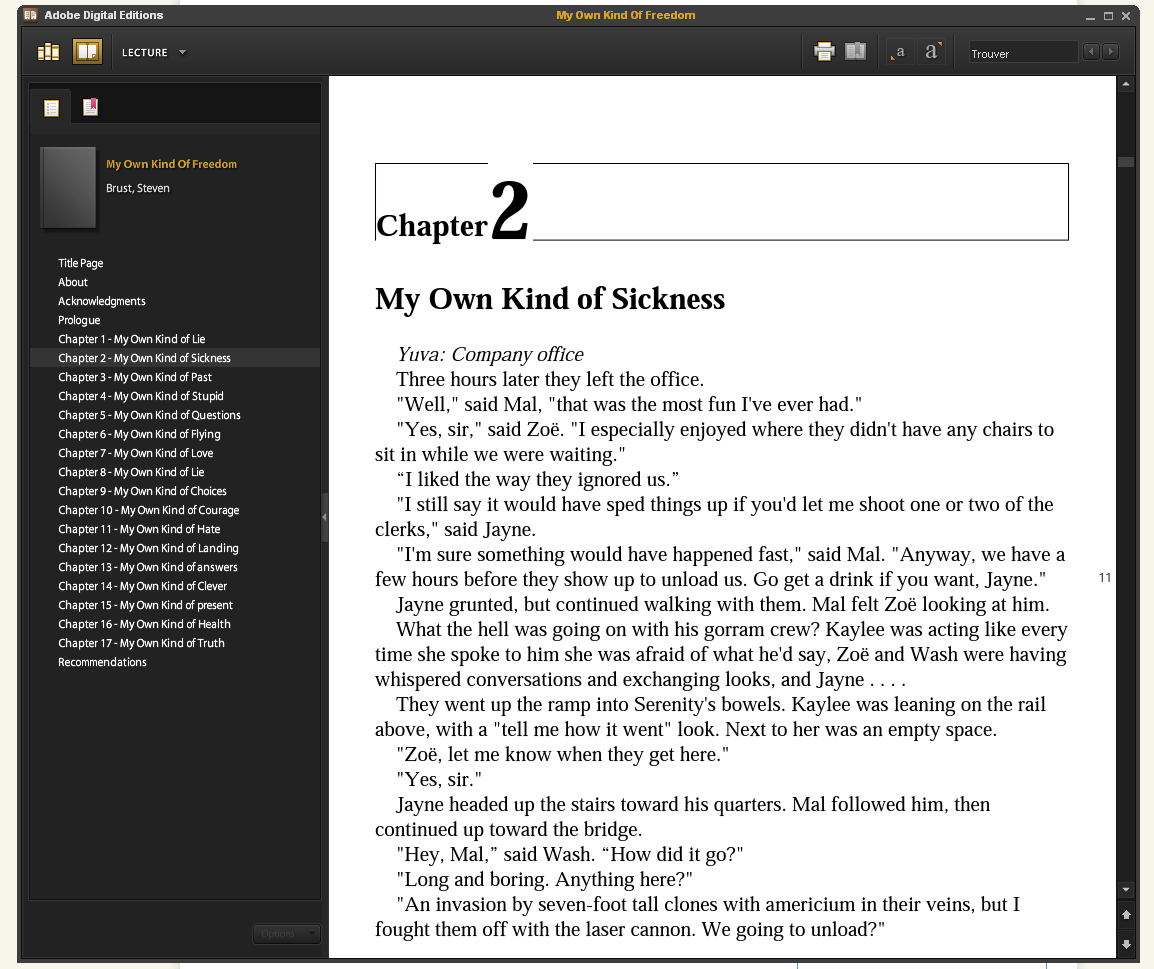1154x969 pixels.
Task: Jump to Chapter 15 - My Own Kind of present
Action: pos(145,606)
